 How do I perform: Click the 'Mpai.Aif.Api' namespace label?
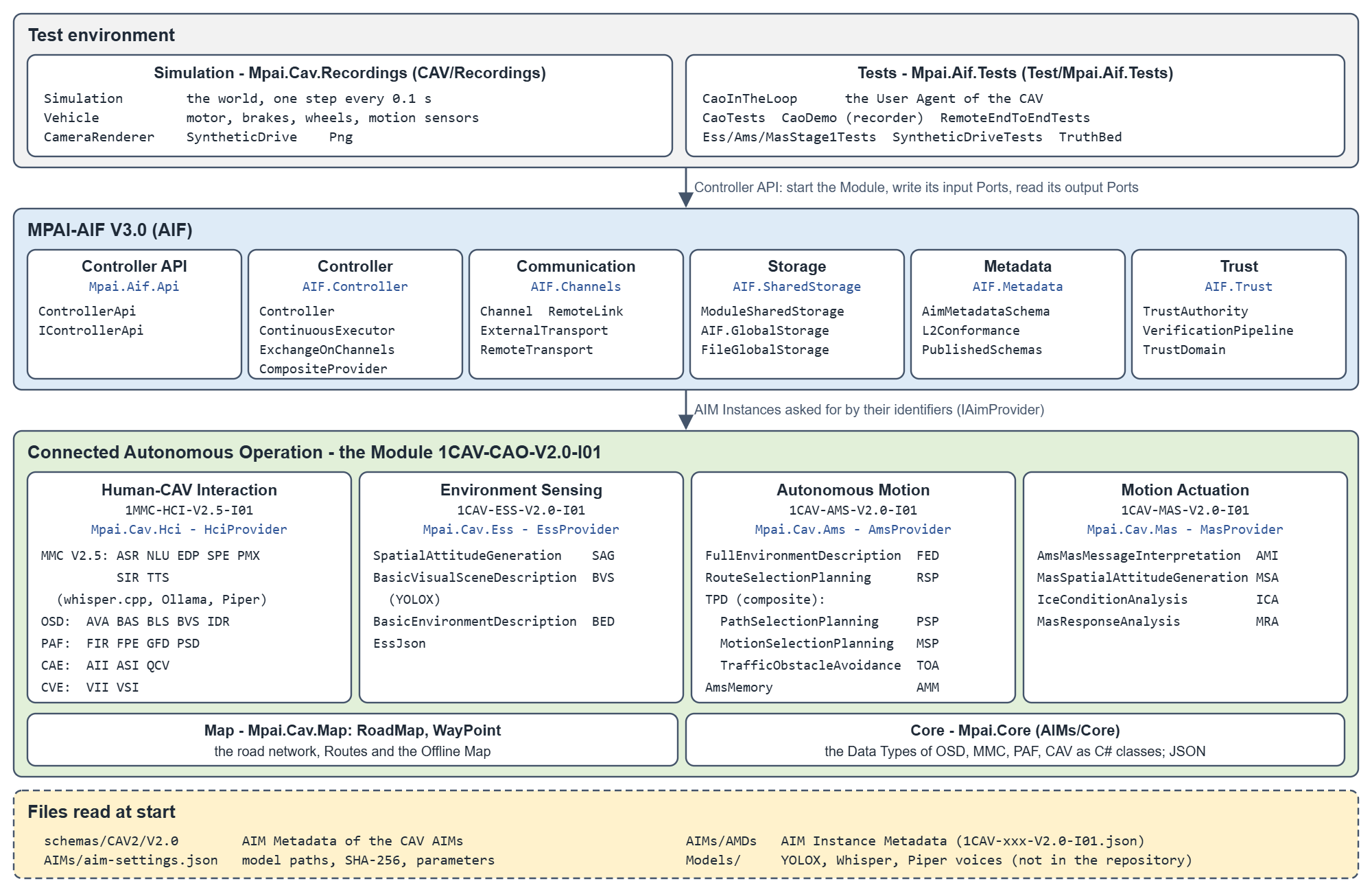[134, 287]
